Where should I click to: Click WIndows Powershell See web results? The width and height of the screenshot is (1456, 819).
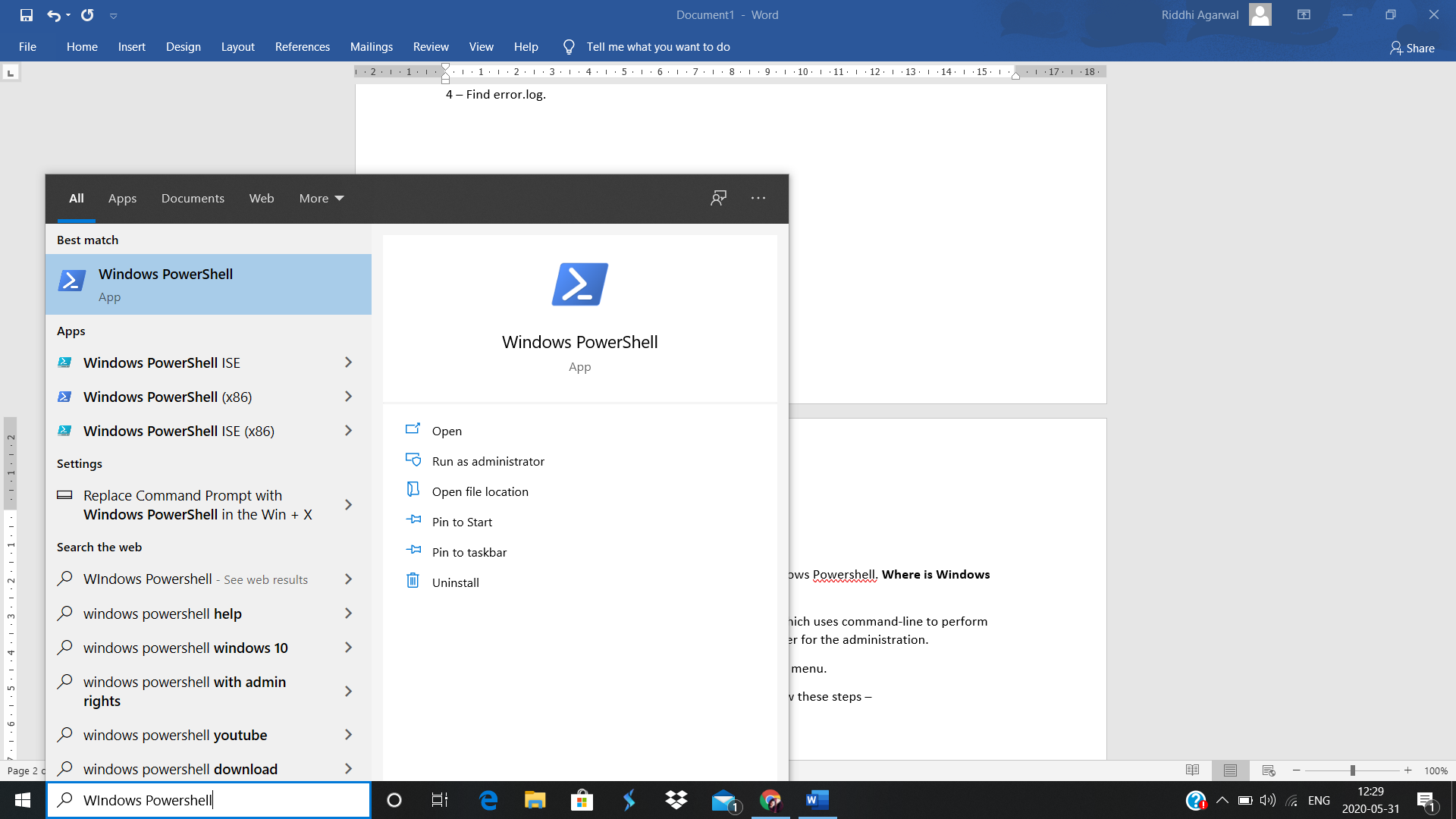[195, 579]
